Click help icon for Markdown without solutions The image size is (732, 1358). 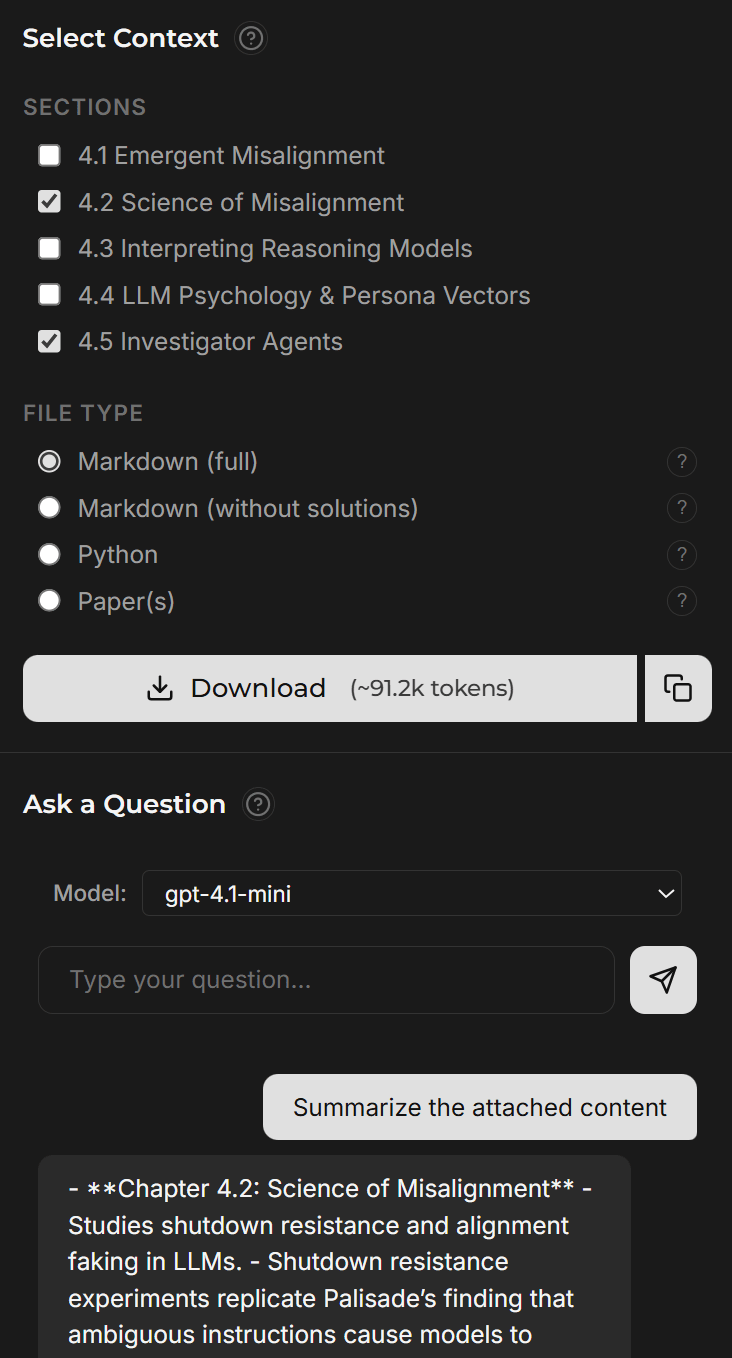click(x=681, y=508)
